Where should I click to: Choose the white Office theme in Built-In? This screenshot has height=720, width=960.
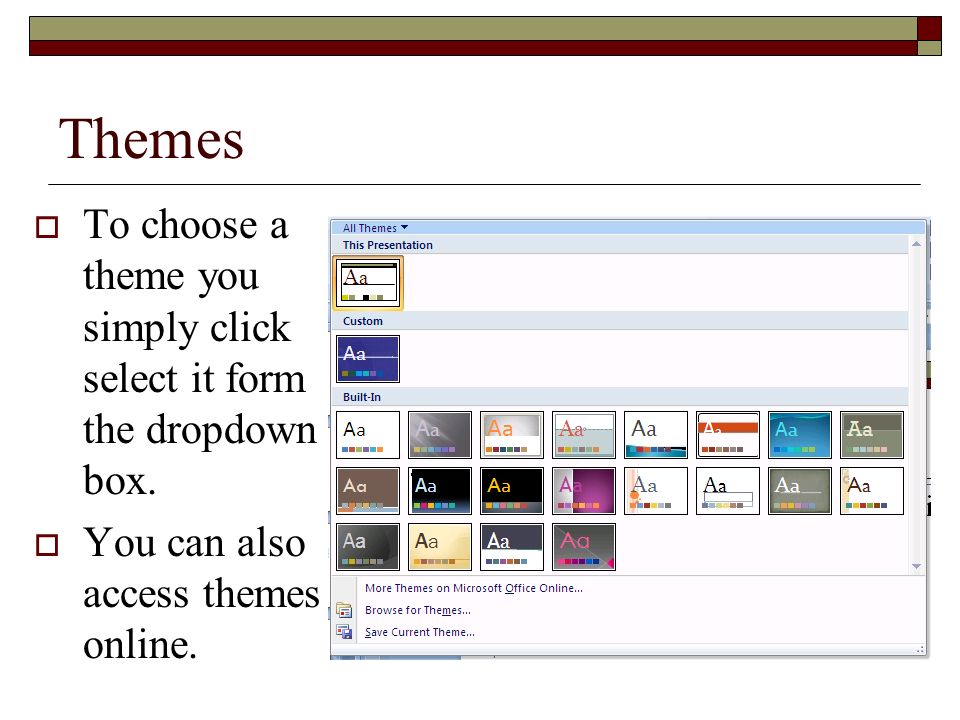tap(368, 435)
